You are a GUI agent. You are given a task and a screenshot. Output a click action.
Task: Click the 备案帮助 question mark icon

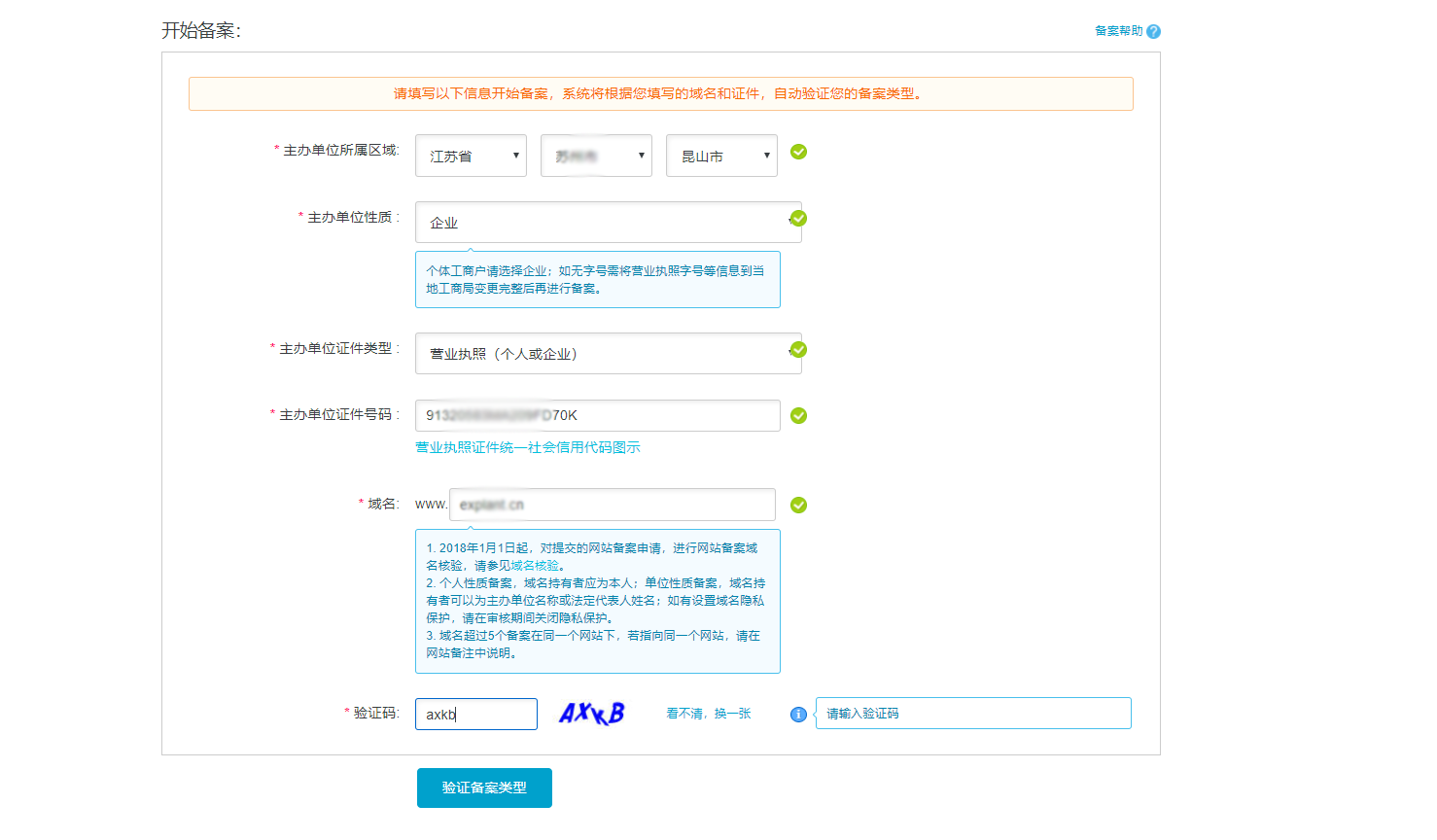click(1153, 31)
